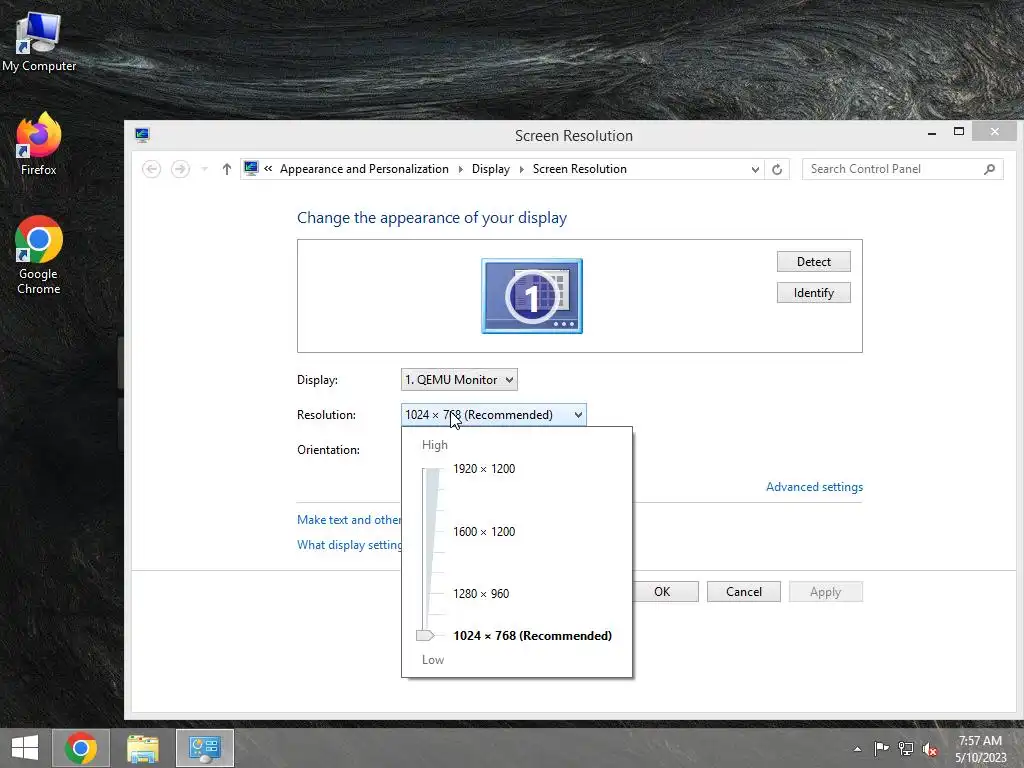Show hidden tray icons arrow
This screenshot has width=1024, height=768.
(857, 749)
